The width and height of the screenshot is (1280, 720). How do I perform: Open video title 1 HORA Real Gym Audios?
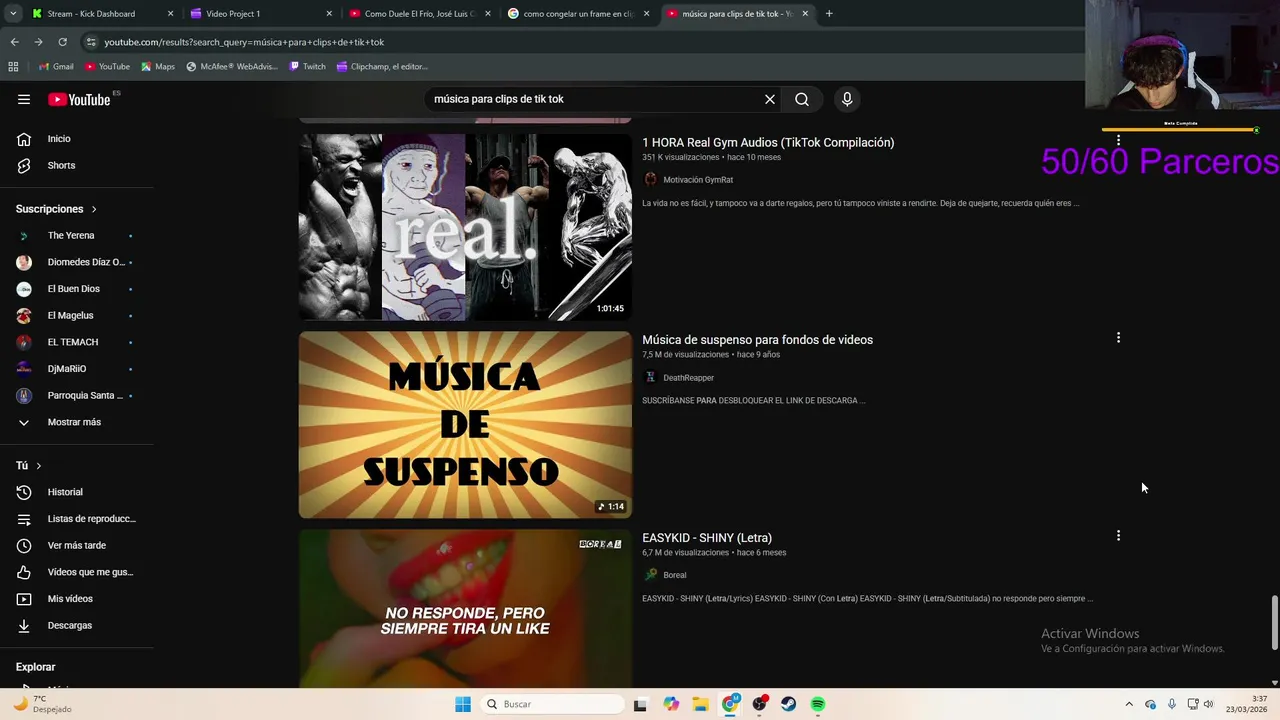tap(768, 143)
